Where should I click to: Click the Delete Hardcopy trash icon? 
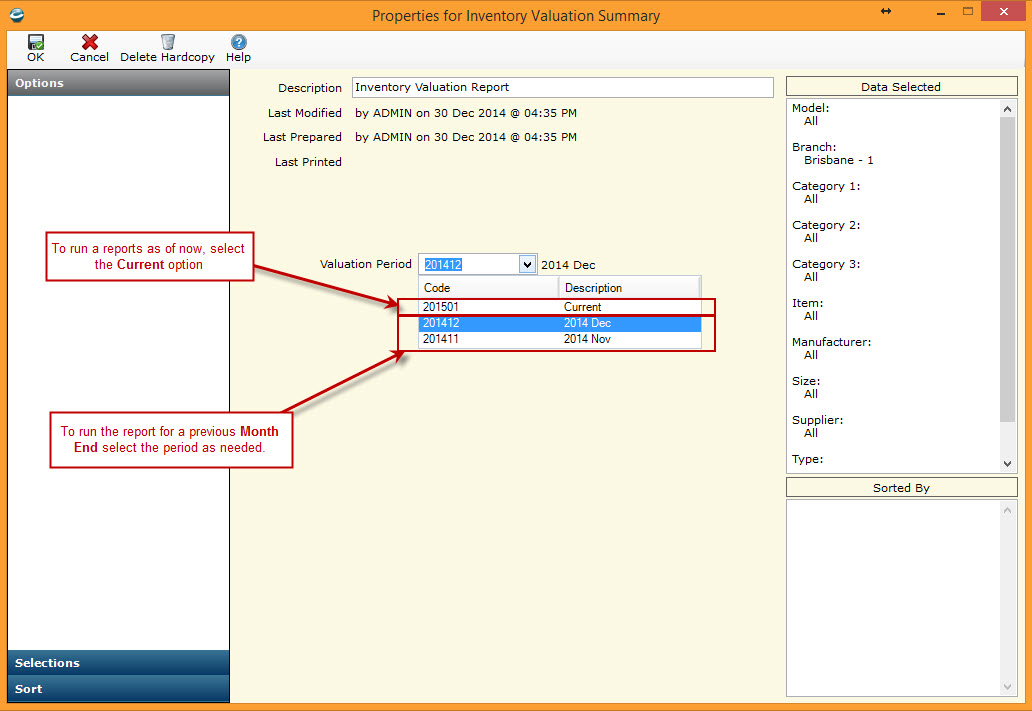pos(168,42)
